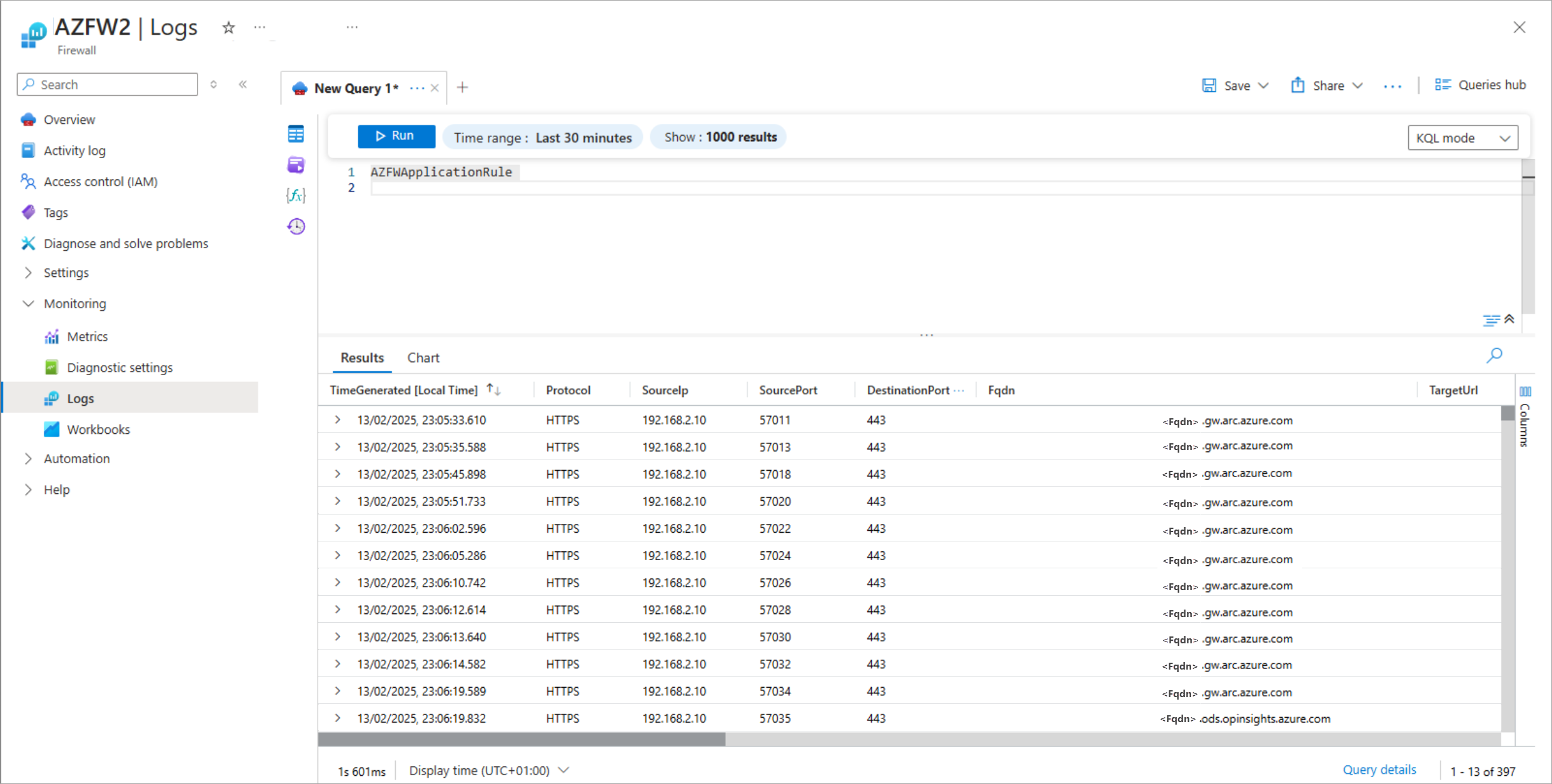Click the Protocol column header
The image size is (1552, 784).
568,390
